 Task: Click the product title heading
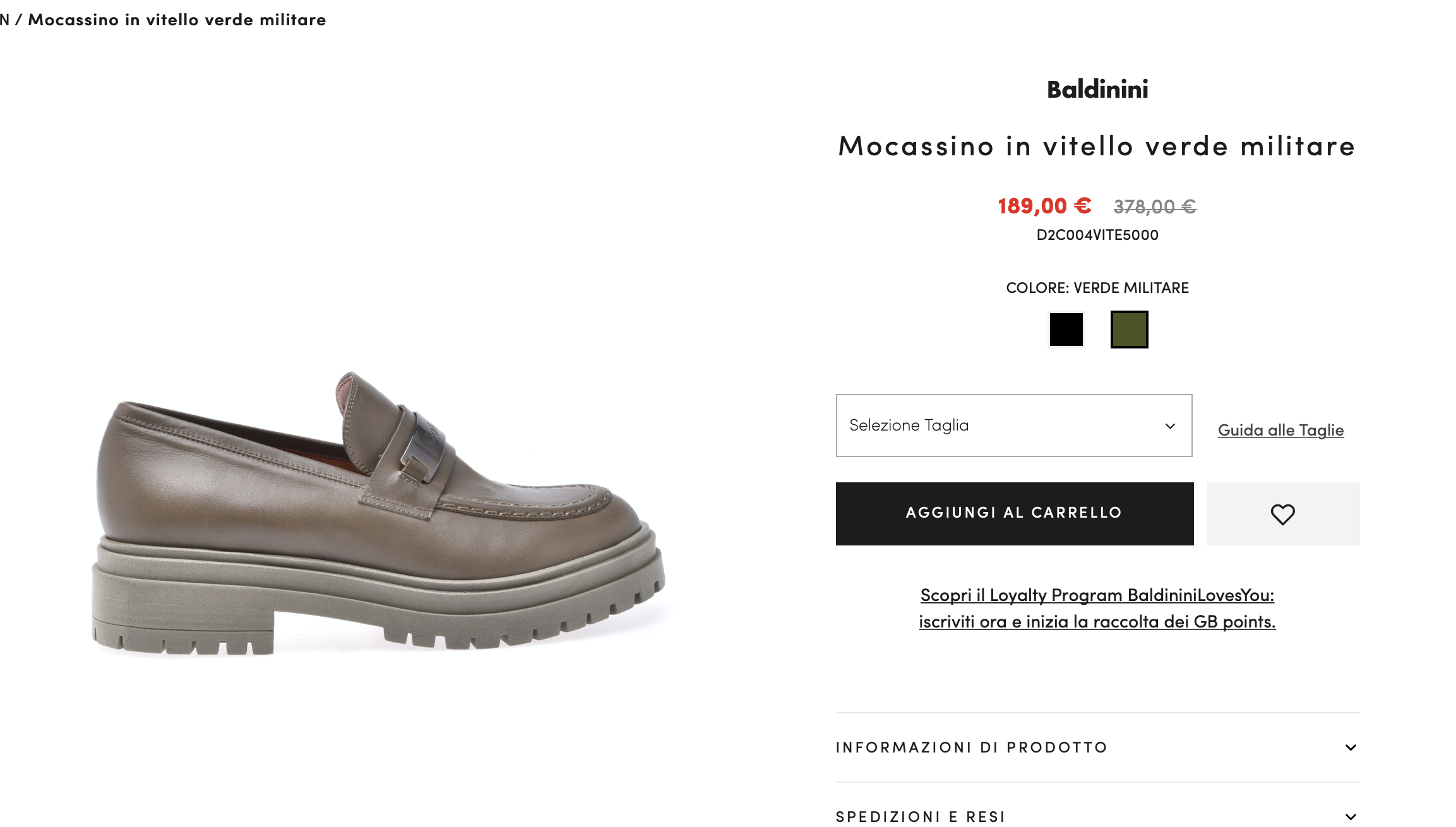click(x=1097, y=146)
